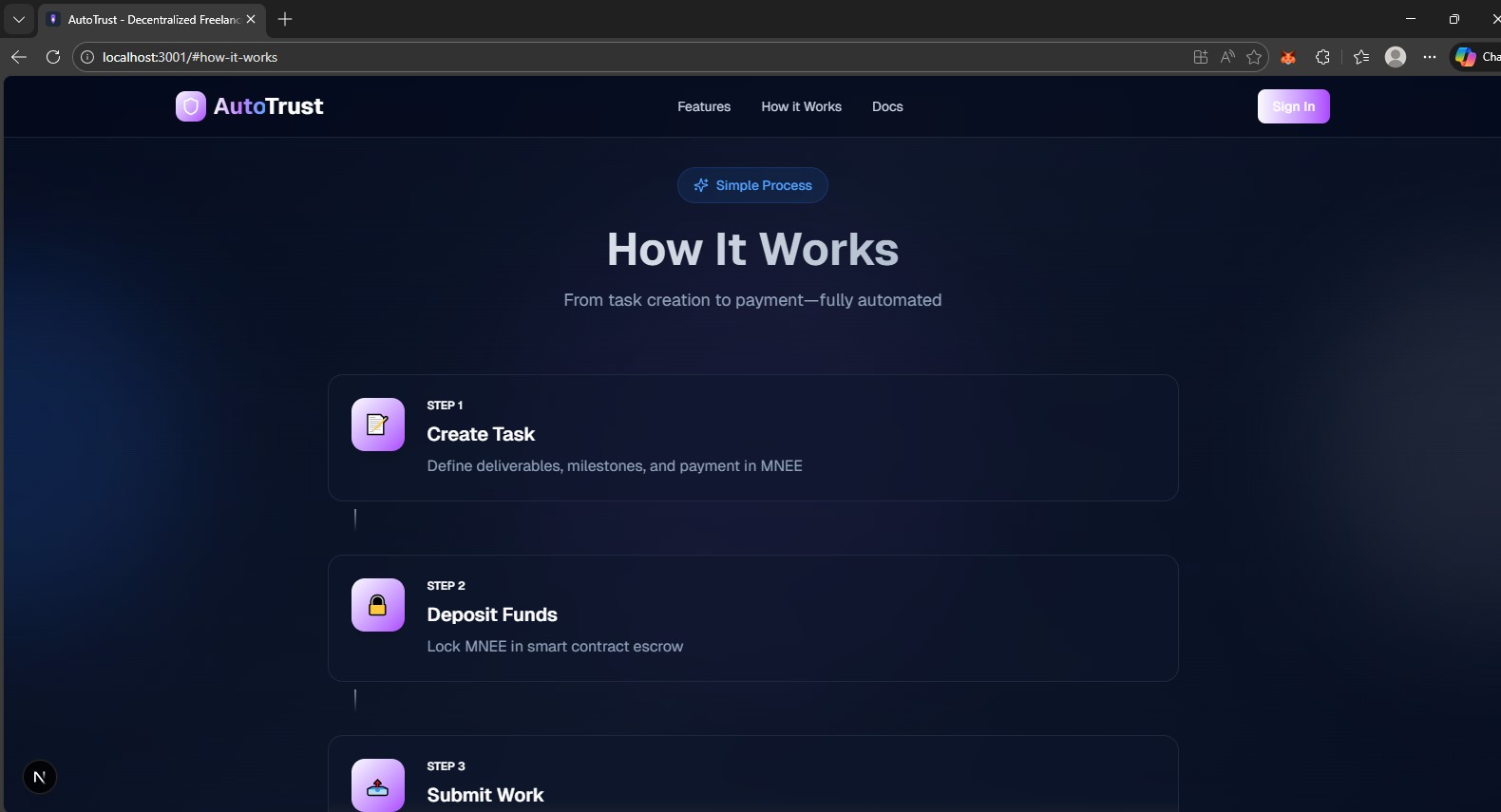Select the Create Task heading
This screenshot has width=1501, height=812.
click(x=481, y=434)
